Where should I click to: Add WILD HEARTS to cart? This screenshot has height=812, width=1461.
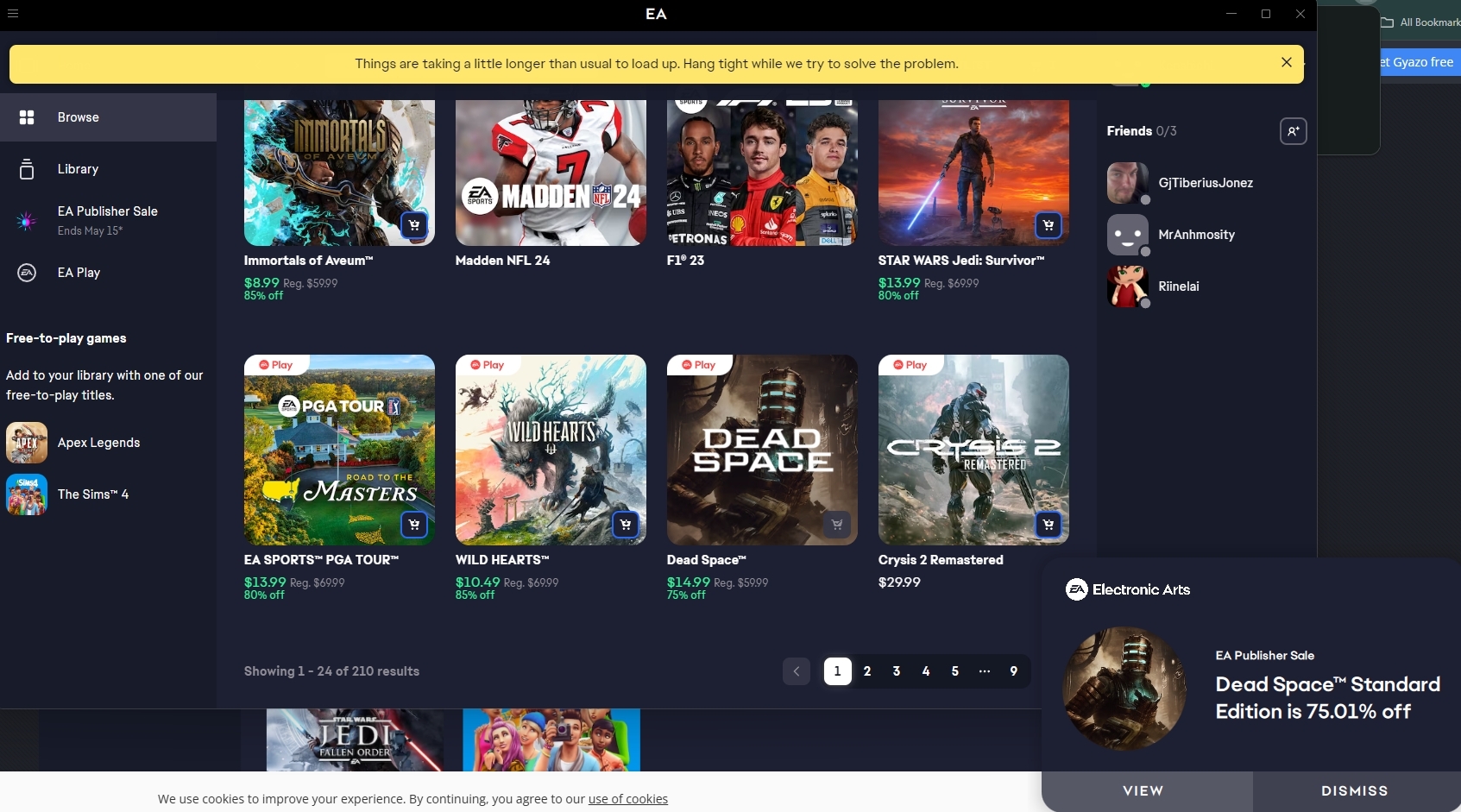[x=626, y=525]
